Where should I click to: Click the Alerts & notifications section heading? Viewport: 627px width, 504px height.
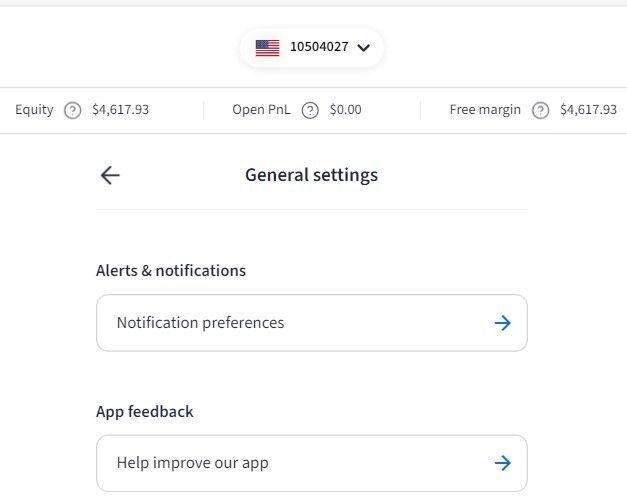coord(171,271)
